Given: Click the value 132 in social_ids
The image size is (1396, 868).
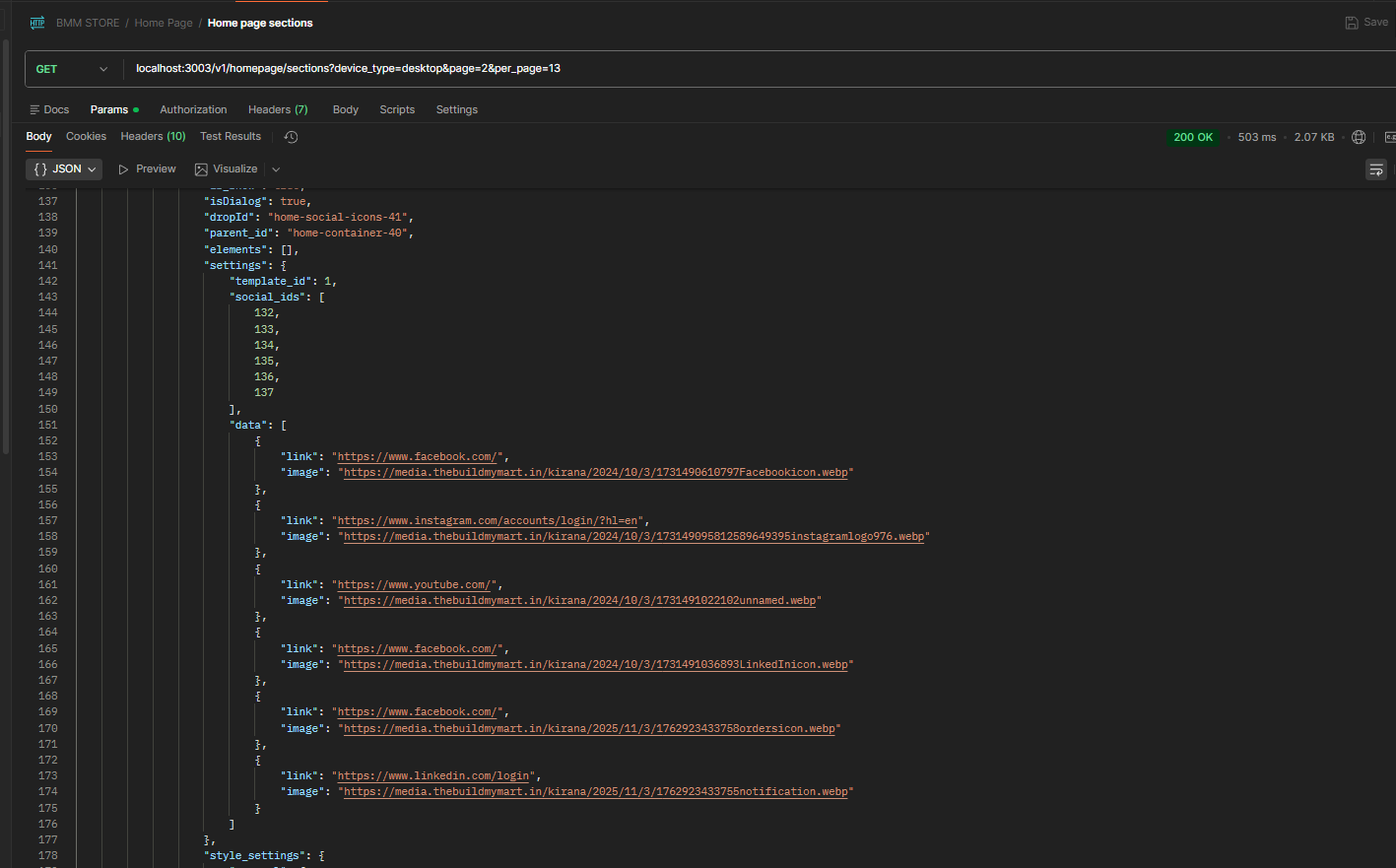Looking at the screenshot, I should tap(264, 313).
